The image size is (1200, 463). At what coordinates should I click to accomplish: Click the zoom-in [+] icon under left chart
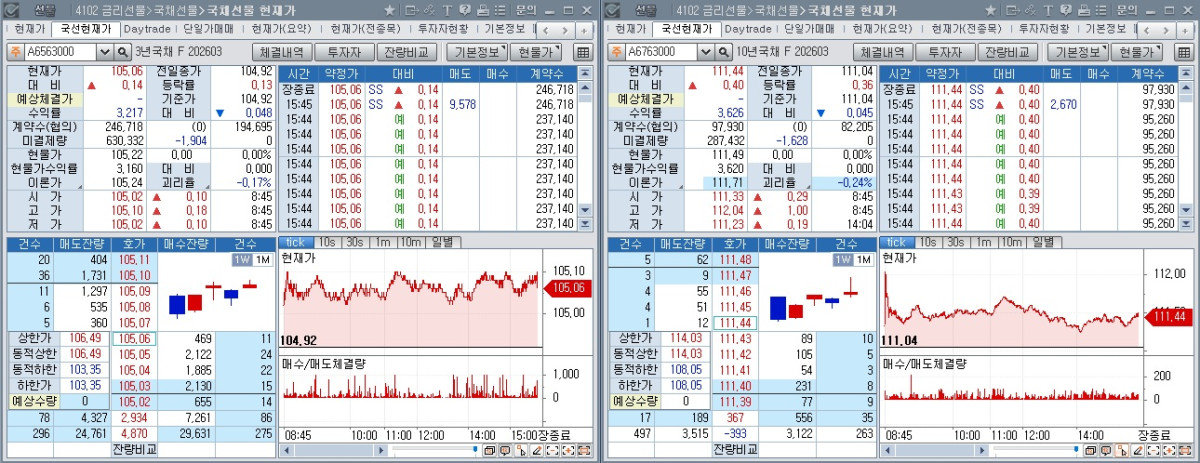coord(568,450)
